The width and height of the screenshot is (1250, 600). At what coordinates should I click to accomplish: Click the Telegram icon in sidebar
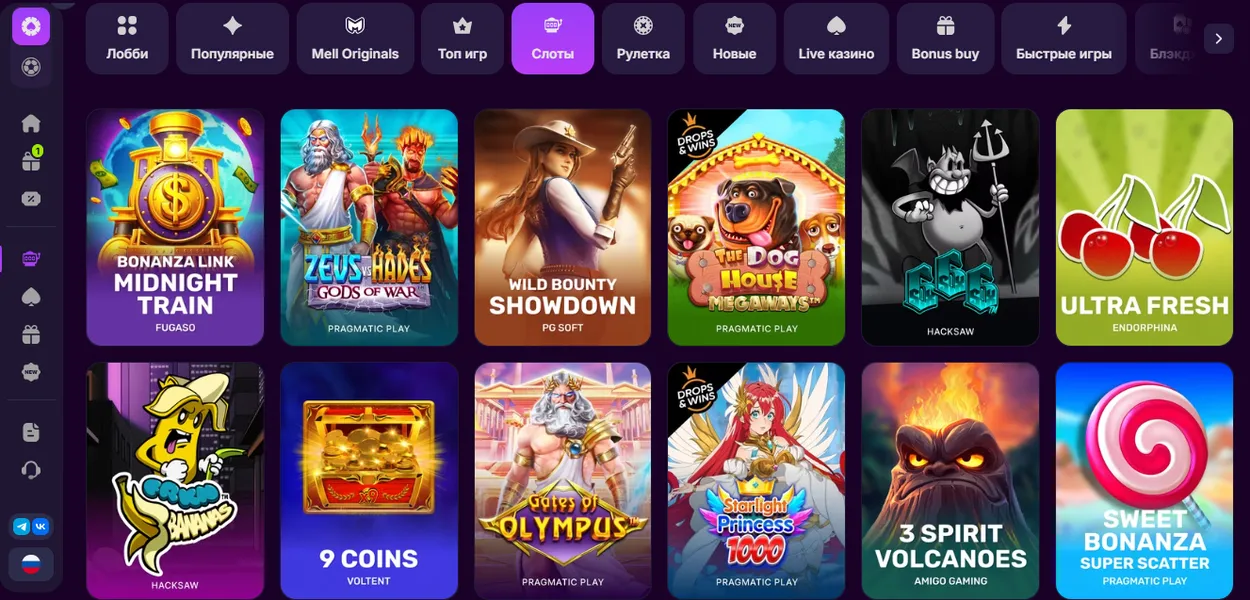[x=21, y=526]
